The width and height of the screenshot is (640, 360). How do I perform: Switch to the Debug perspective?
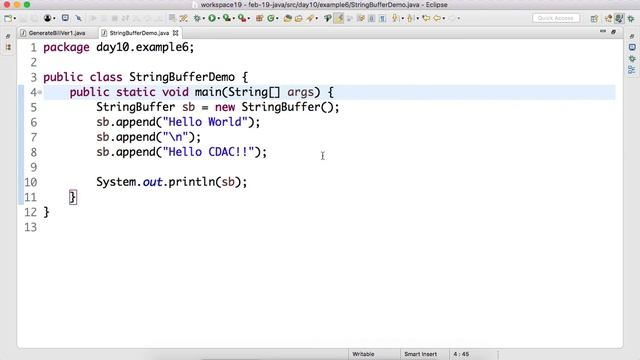click(x=631, y=19)
